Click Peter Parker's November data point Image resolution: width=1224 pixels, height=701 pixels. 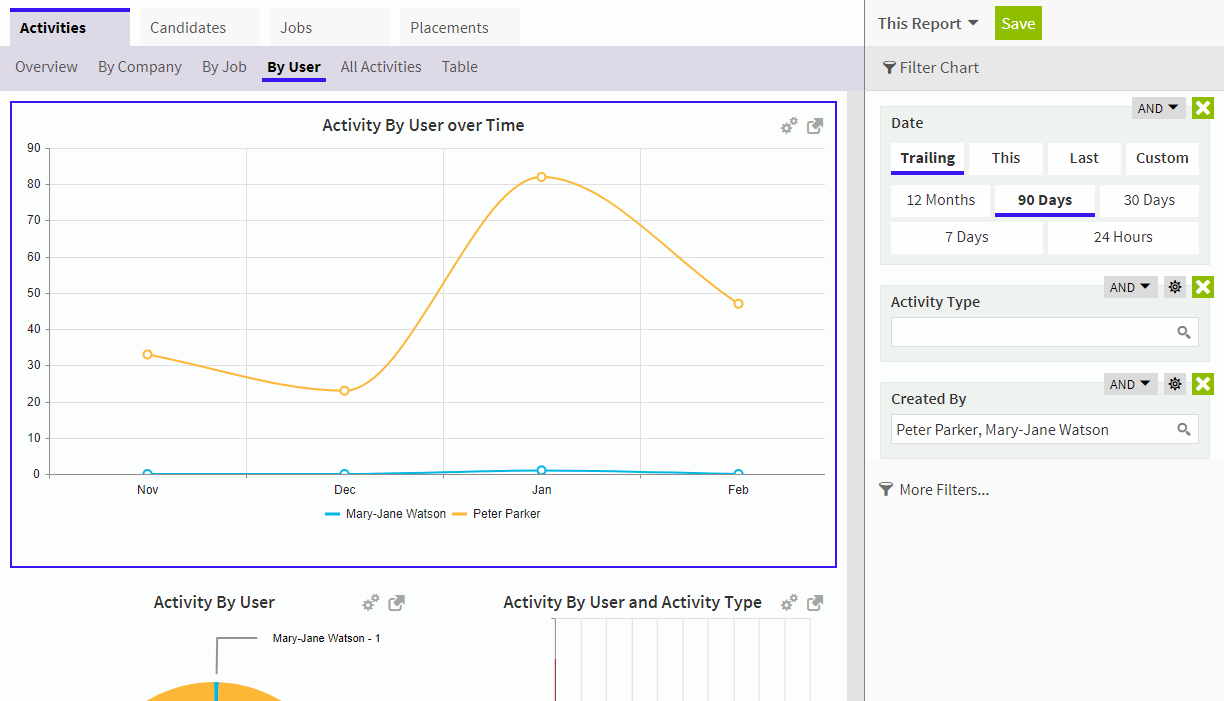tap(147, 354)
